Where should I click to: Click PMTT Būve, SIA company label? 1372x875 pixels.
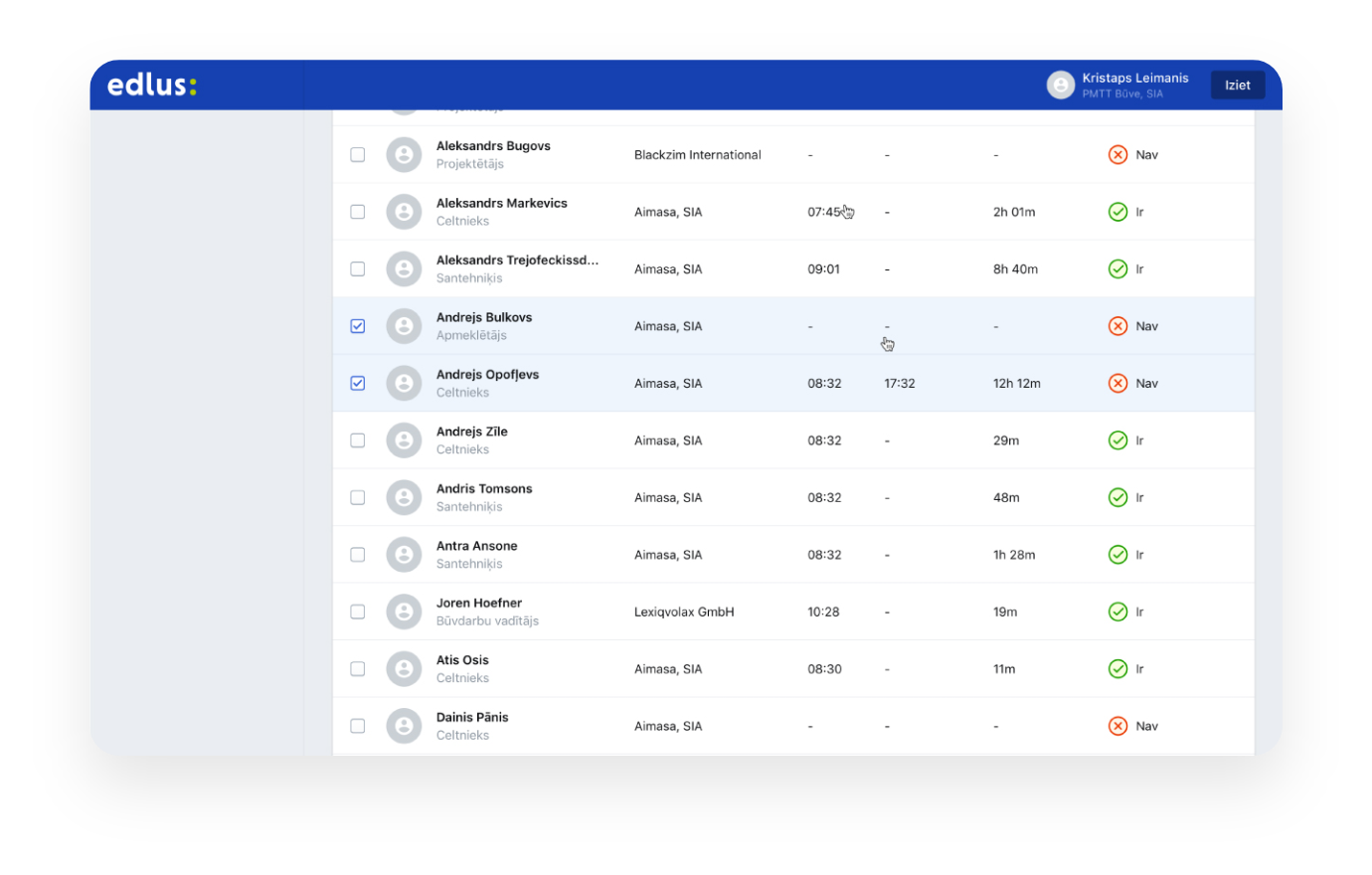point(1122,94)
